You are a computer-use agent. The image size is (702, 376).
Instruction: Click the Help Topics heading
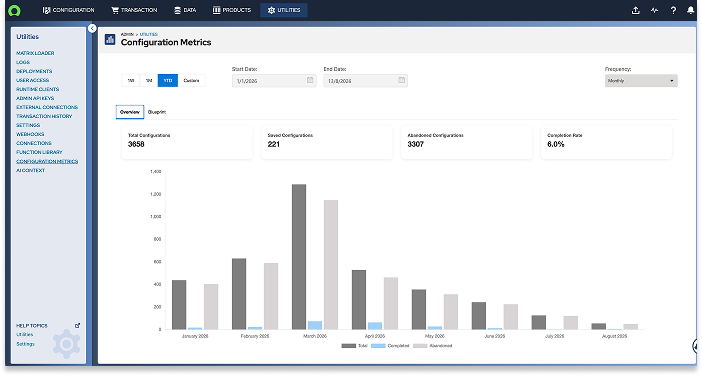32,325
